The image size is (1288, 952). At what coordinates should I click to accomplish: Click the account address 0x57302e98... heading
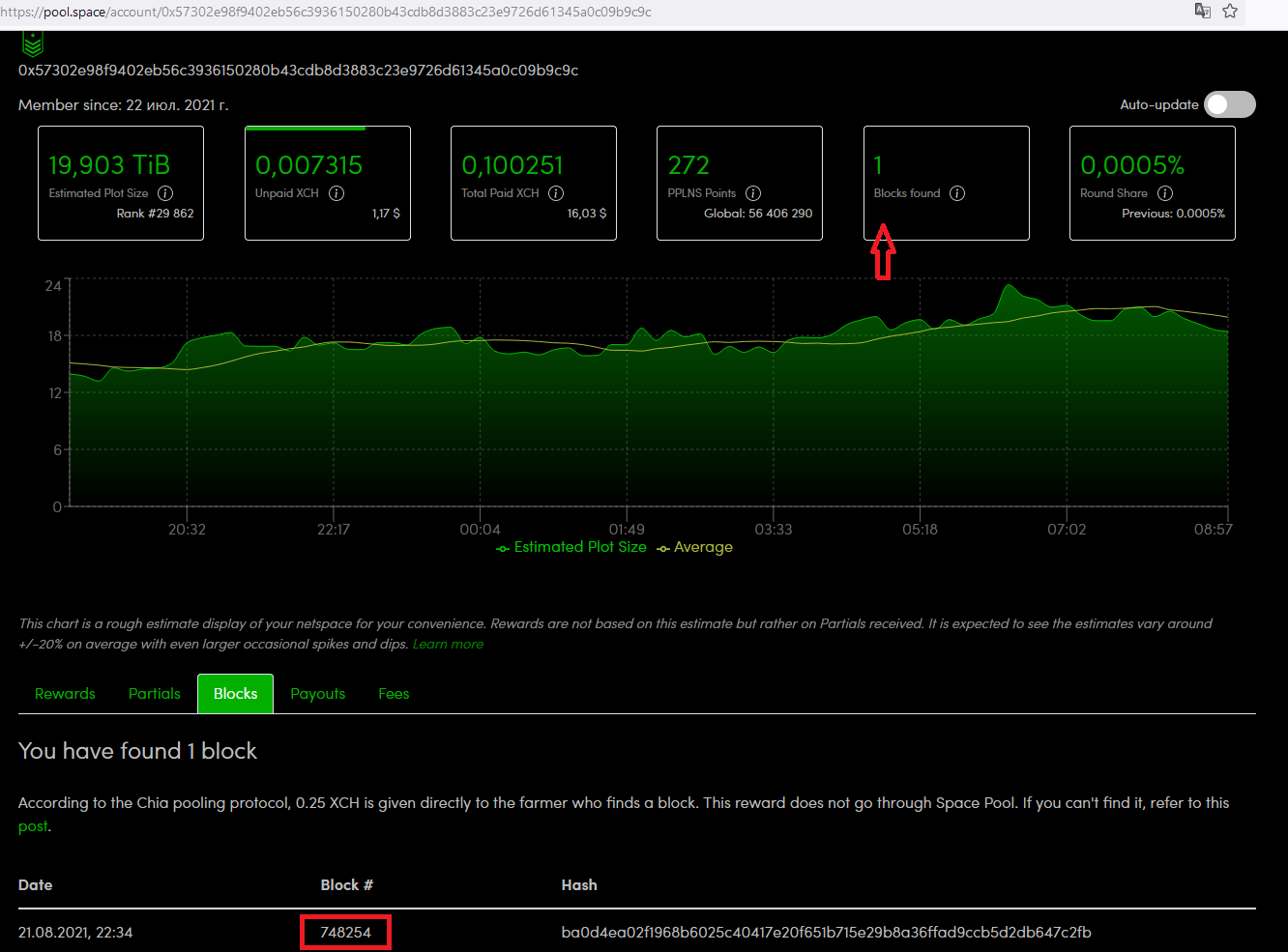pos(298,71)
